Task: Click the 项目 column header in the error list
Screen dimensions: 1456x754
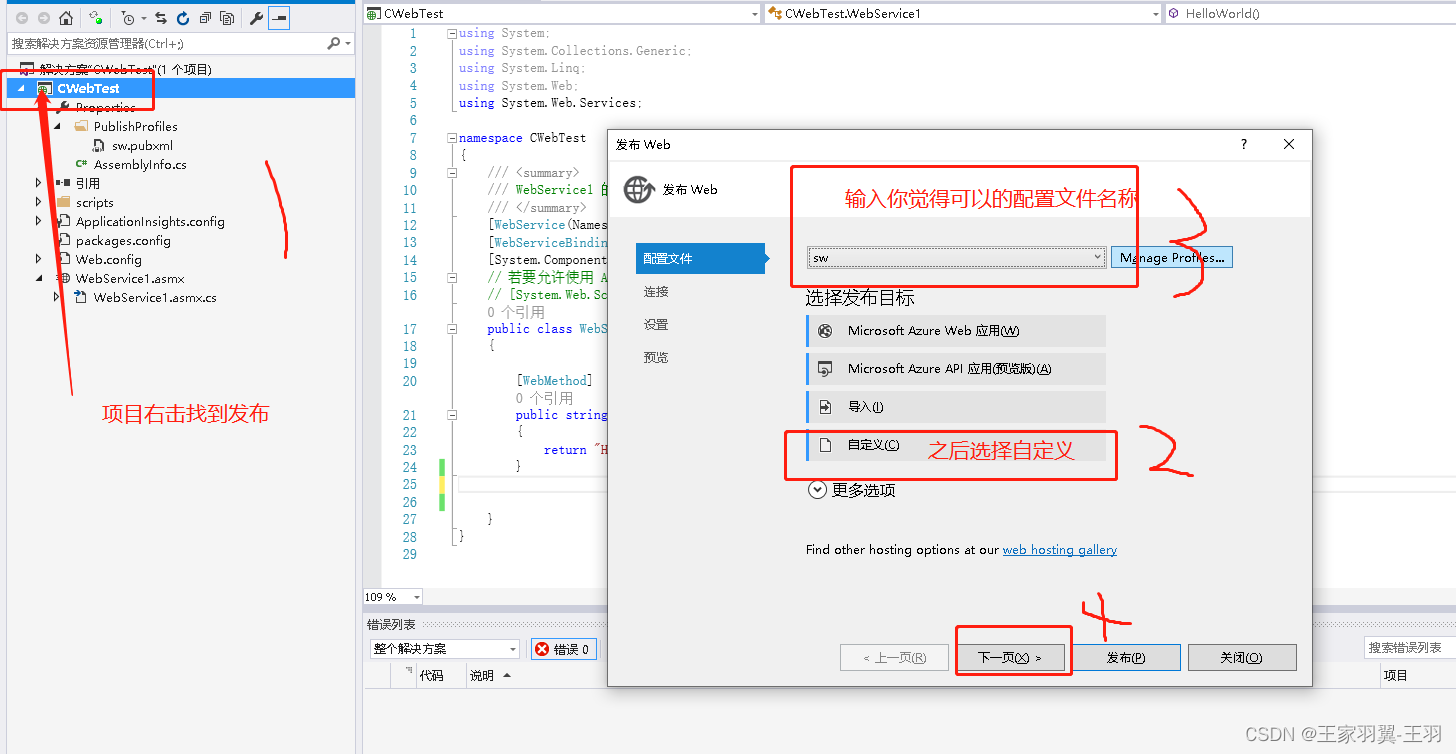Action: (1396, 676)
